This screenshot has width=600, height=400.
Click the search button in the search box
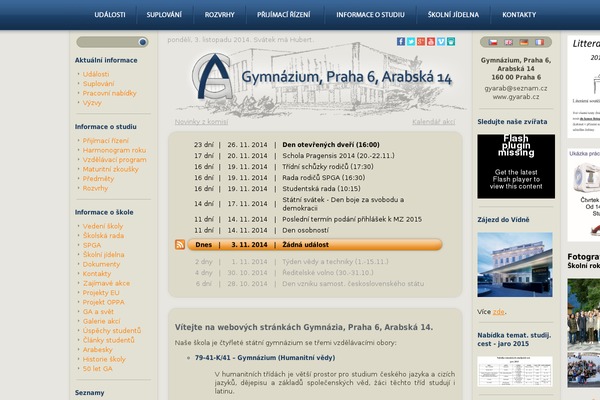point(143,42)
